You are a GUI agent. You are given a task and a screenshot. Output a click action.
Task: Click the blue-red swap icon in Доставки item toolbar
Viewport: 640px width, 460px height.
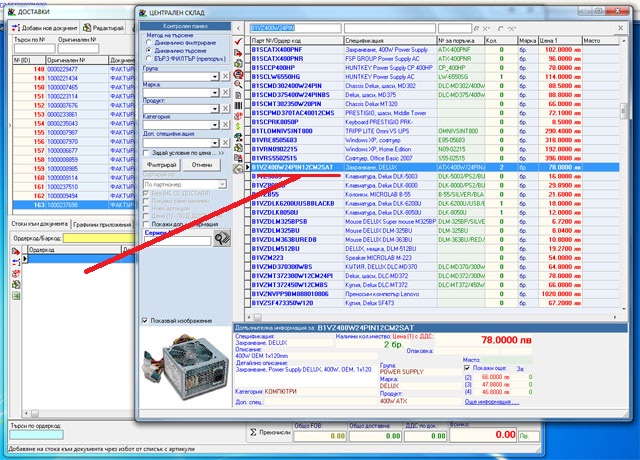[x=16, y=262]
